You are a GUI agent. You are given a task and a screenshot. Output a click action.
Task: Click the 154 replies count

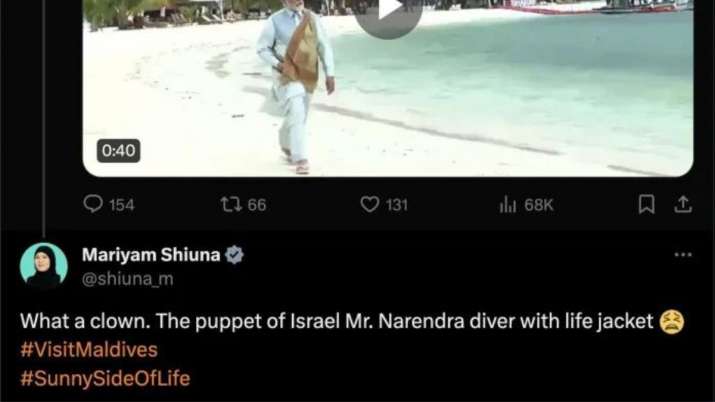tap(122, 205)
